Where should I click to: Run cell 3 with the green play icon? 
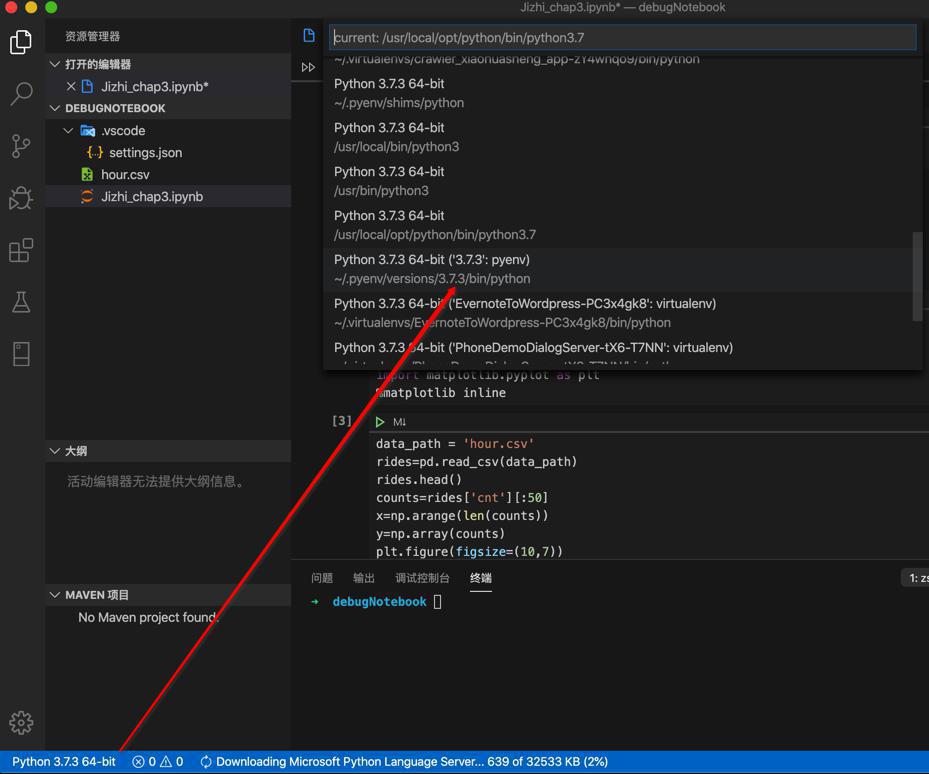[380, 422]
